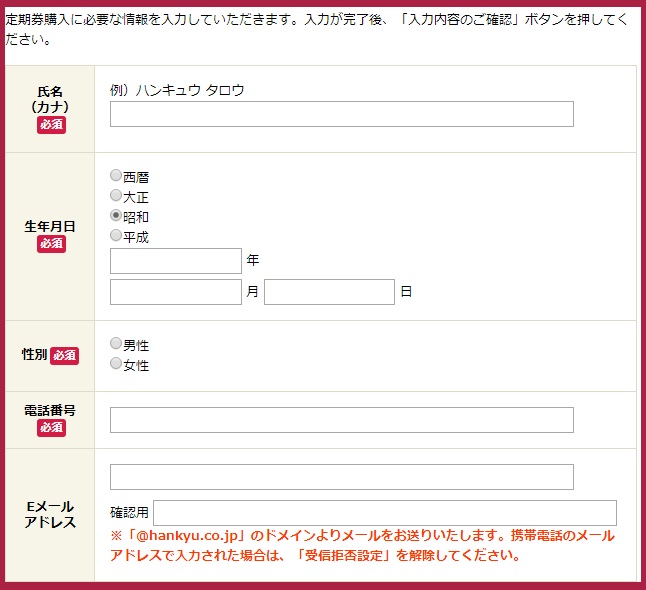The height and width of the screenshot is (590, 646).
Task: Click the 氏名(カナ) label
Action: (x=50, y=99)
